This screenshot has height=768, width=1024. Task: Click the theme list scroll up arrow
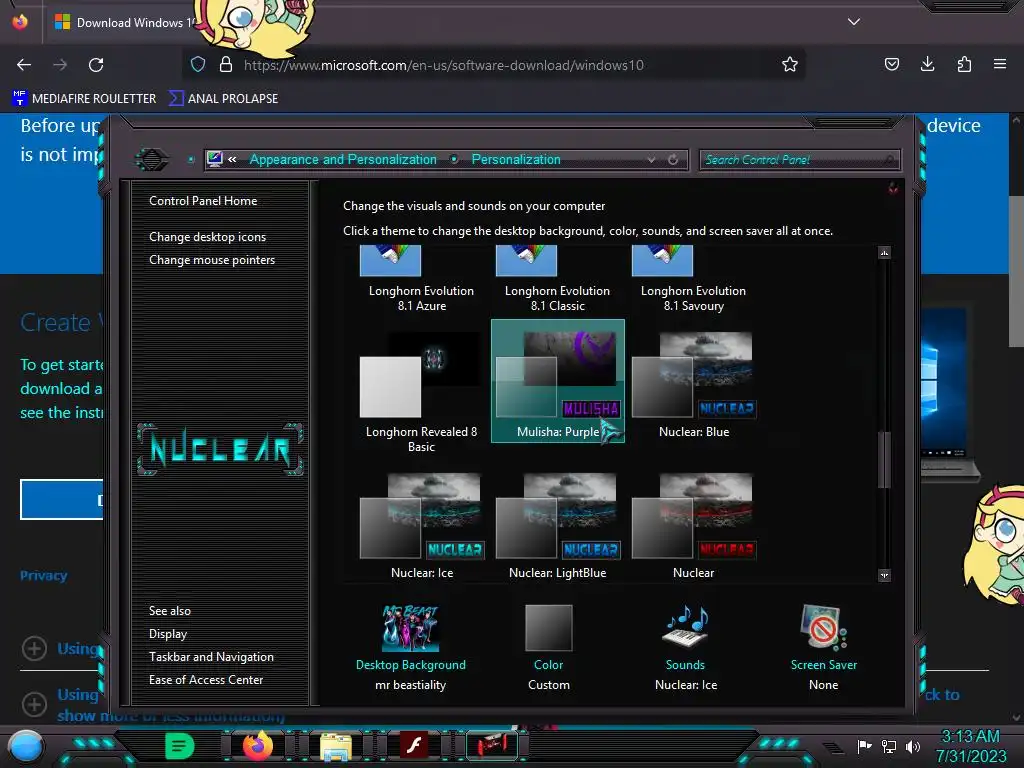point(884,253)
